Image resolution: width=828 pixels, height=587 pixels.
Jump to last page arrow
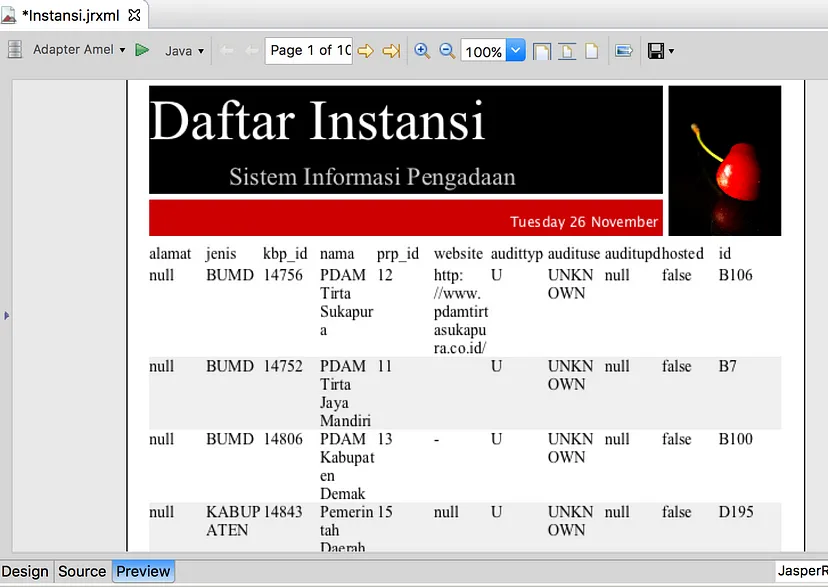(391, 51)
